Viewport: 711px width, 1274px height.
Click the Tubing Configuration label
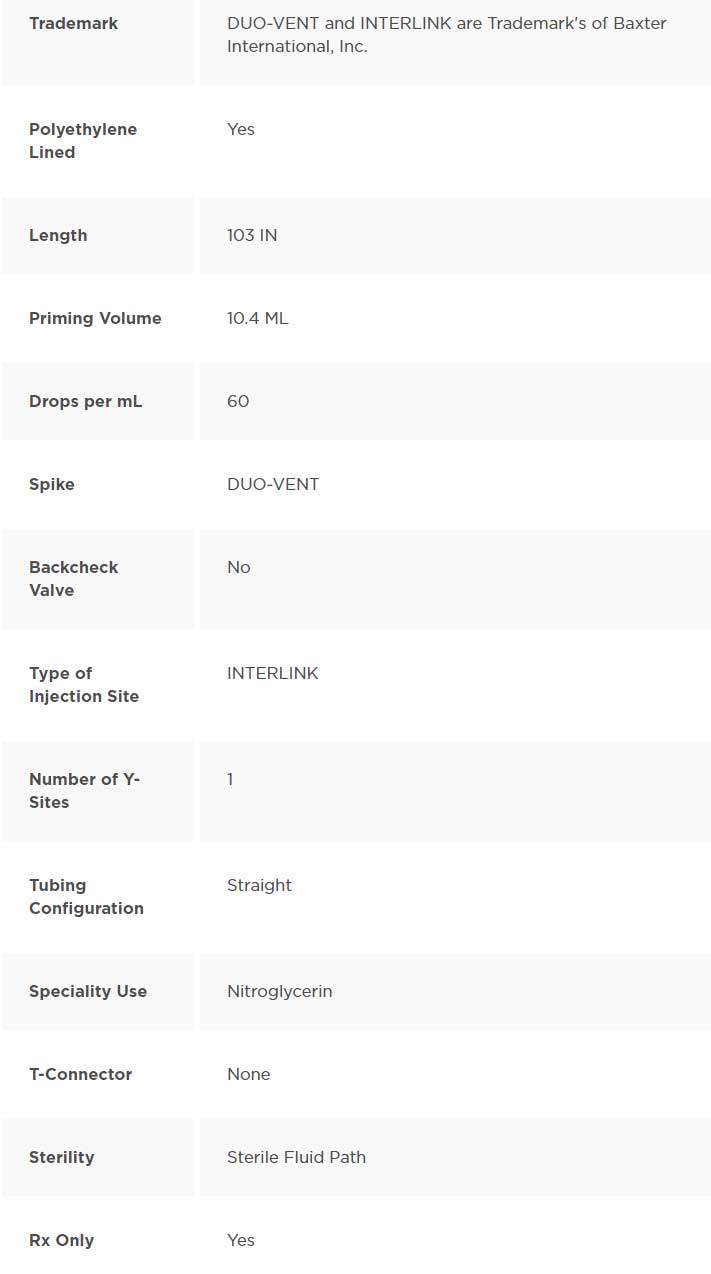[x=86, y=897]
